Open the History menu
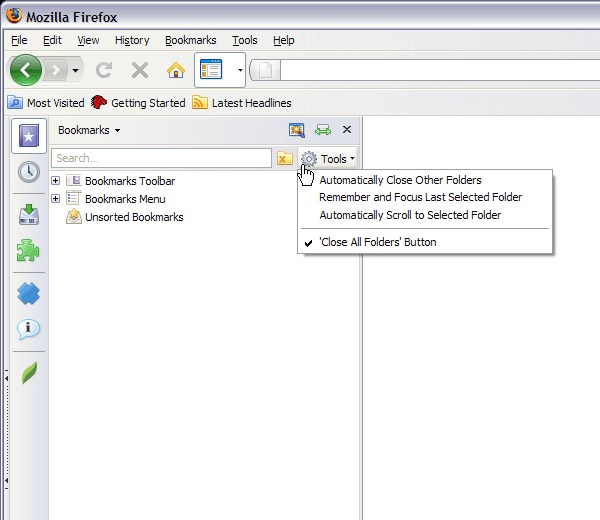Screen dimensions: 600x520 [132, 40]
